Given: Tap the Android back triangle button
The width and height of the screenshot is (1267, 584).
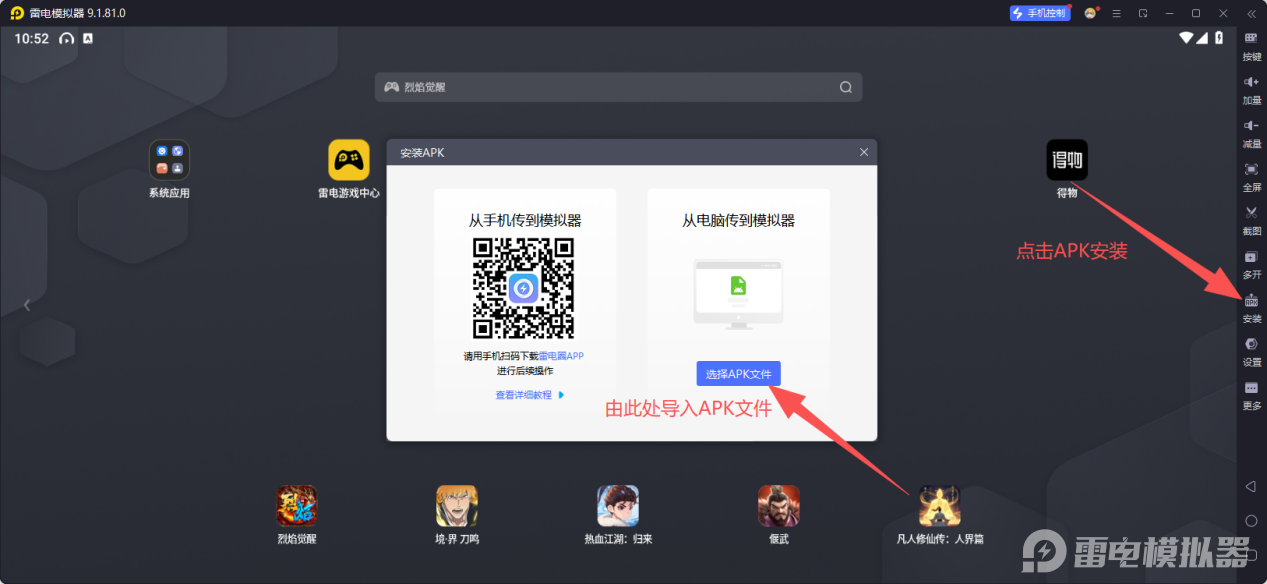Looking at the screenshot, I should pos(1250,486).
